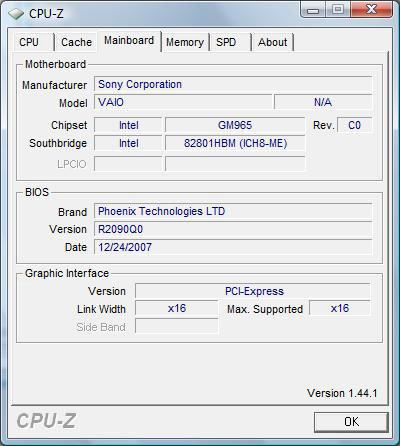This screenshot has width=400, height=446.
Task: Select the Memory tab
Action: coord(185,42)
